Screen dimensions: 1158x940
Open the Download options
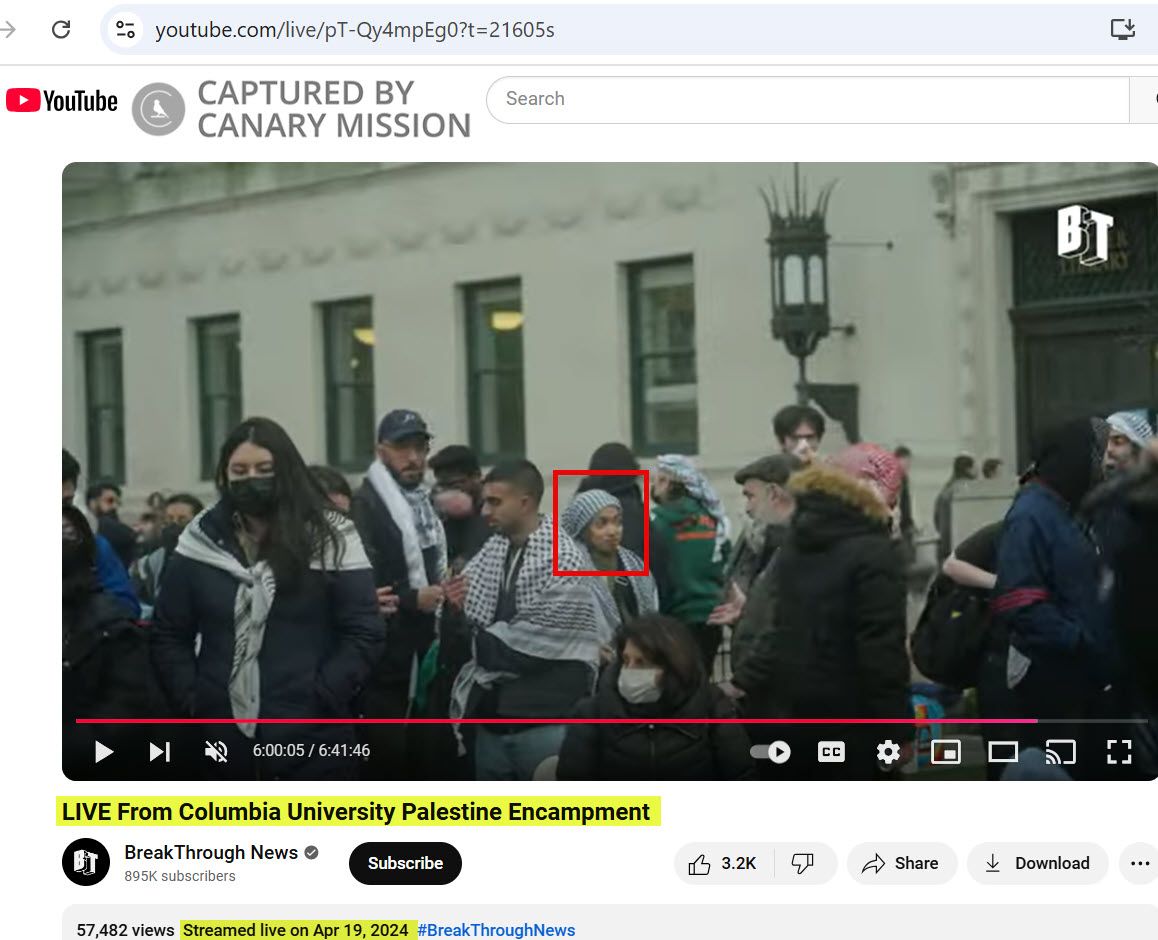1037,862
